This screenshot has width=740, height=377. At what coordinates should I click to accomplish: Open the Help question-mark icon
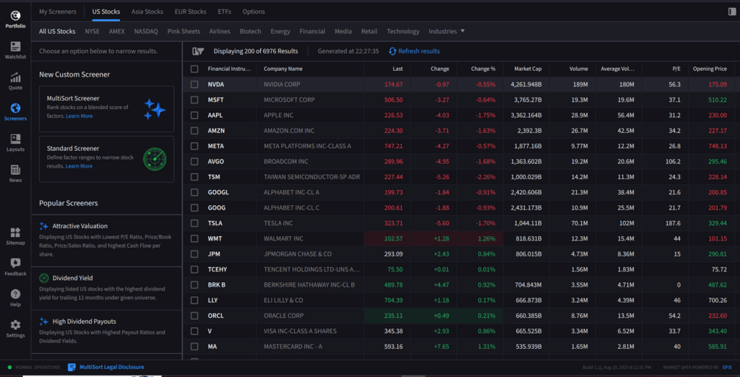[x=15, y=294]
